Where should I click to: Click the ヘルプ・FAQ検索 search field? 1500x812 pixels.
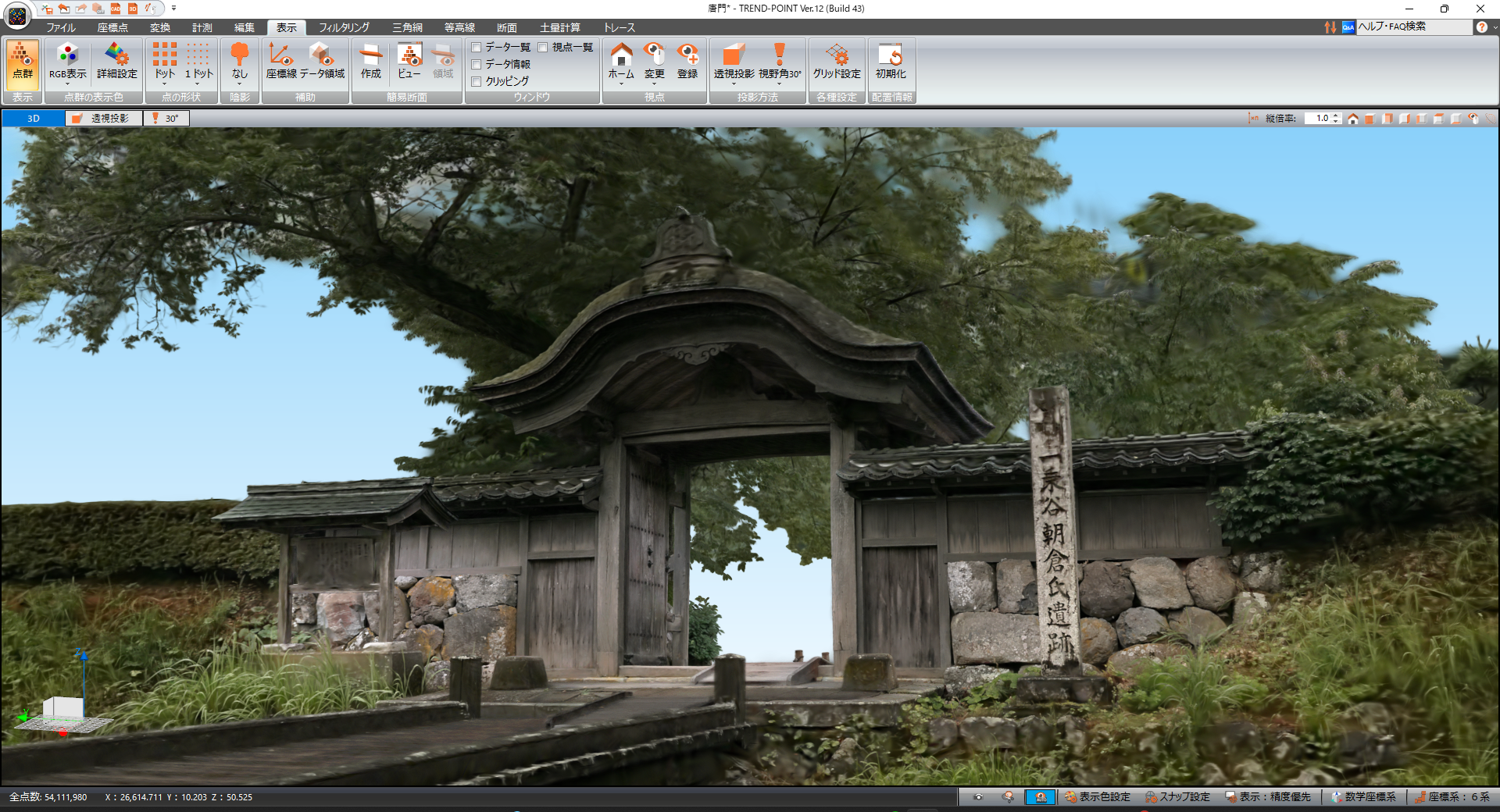[x=1412, y=27]
